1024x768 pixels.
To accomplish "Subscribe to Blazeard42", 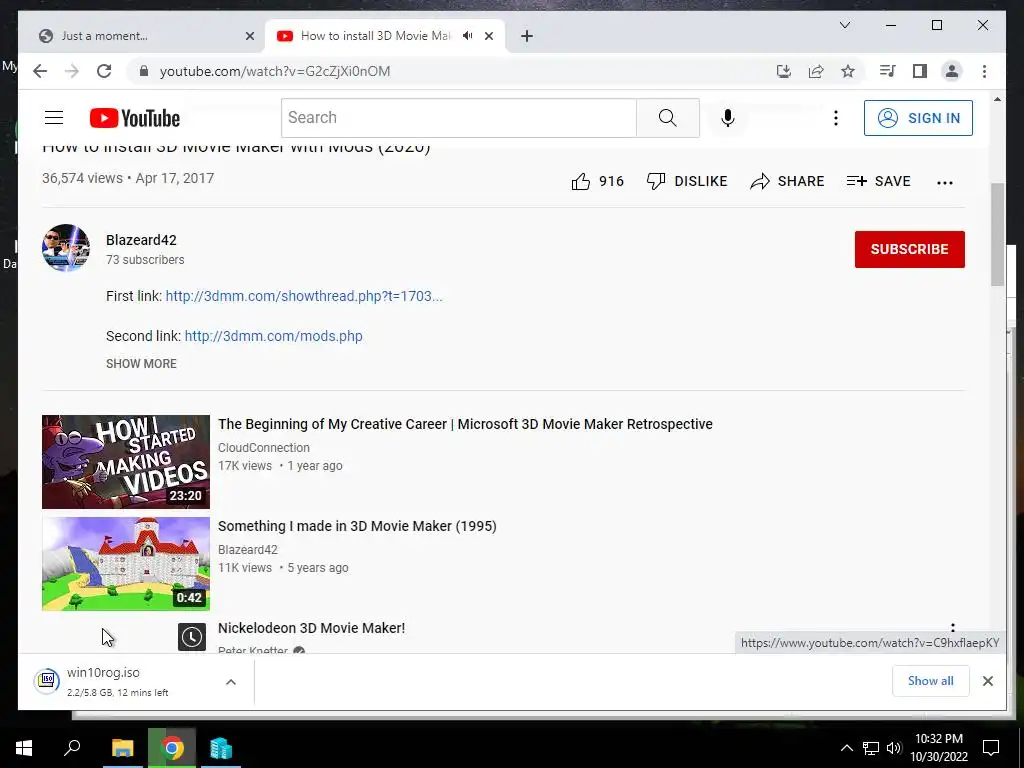I will (909, 249).
